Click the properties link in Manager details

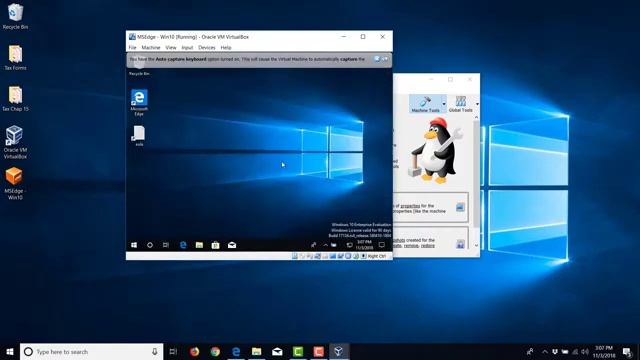(410, 206)
